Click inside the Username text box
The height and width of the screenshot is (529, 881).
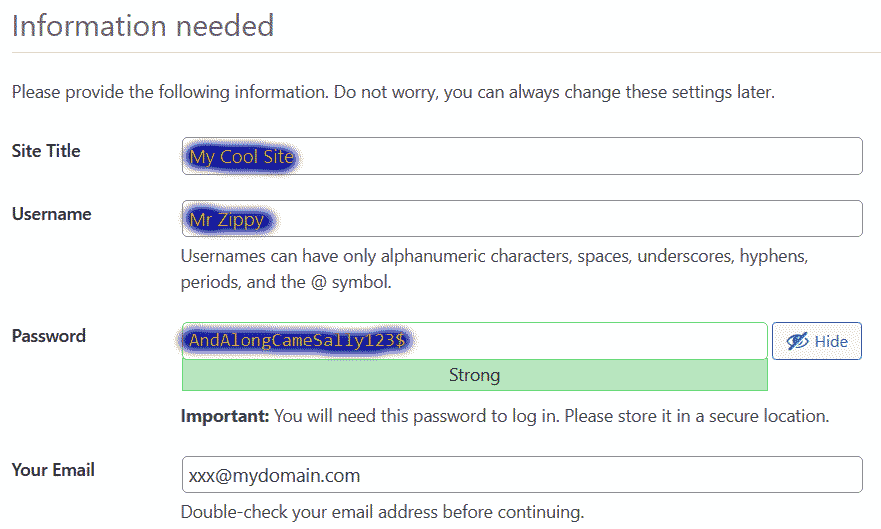(x=522, y=218)
